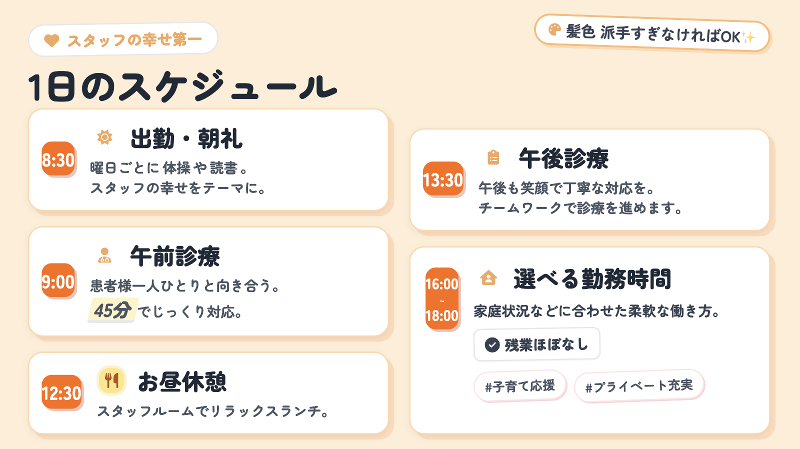Select the 13:30 time badge
Viewport: 800px width, 449px height.
(443, 180)
